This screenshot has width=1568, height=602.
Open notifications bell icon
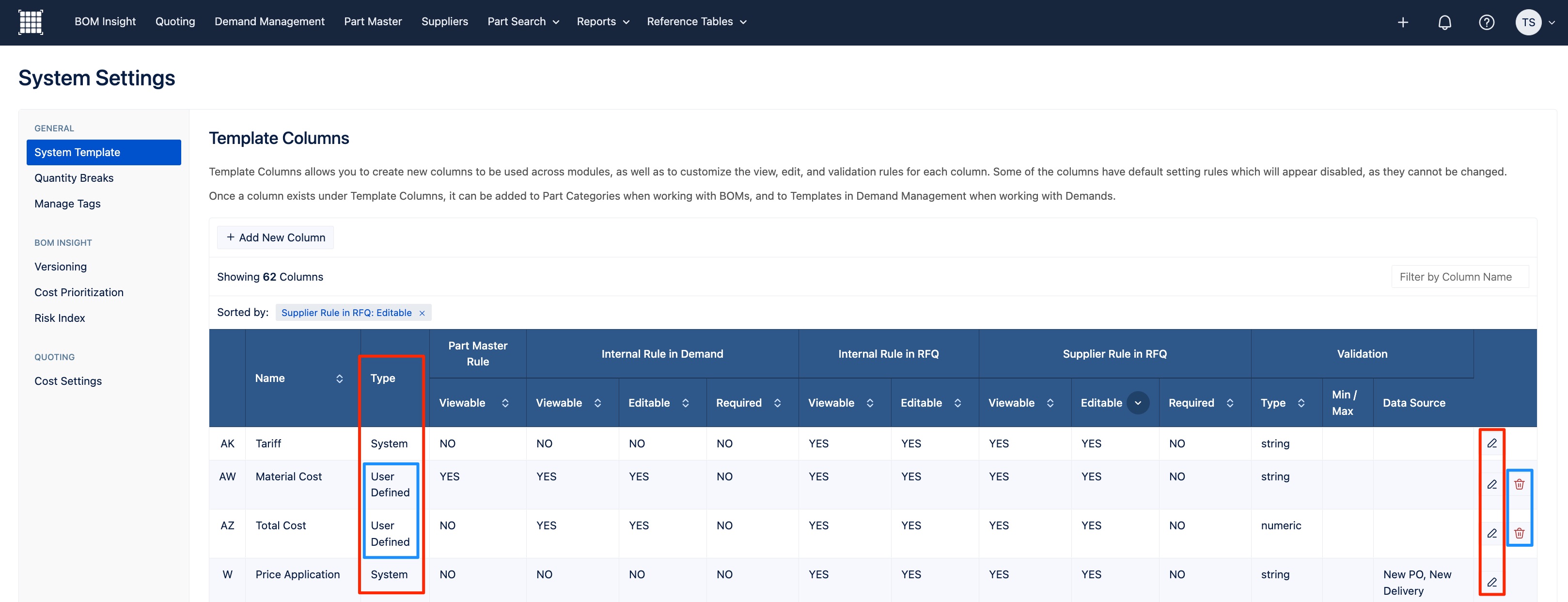click(x=1444, y=22)
